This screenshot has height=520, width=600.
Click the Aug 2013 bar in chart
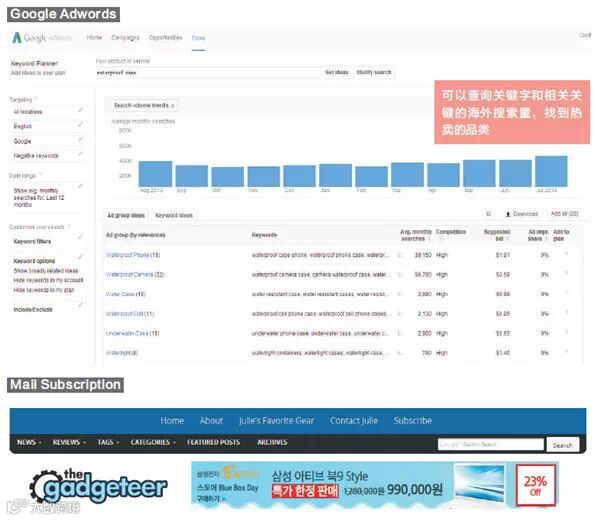click(x=155, y=174)
